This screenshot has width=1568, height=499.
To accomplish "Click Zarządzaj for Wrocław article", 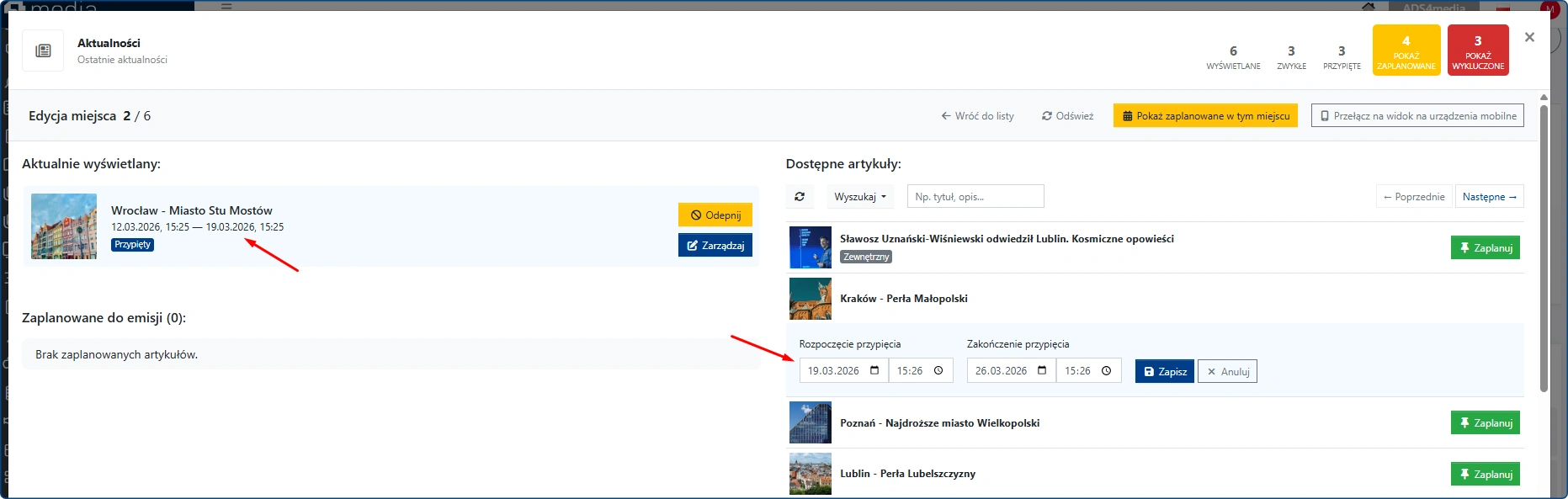I will 715,246.
